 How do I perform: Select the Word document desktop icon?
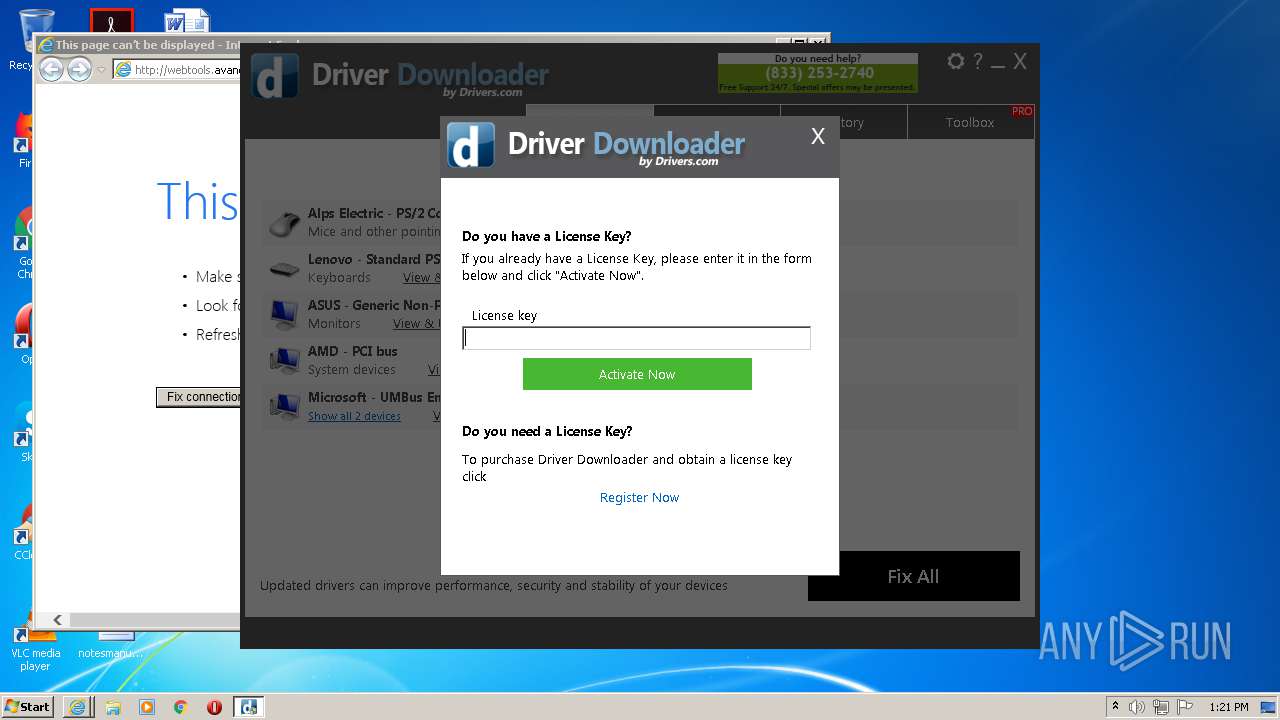[x=187, y=22]
